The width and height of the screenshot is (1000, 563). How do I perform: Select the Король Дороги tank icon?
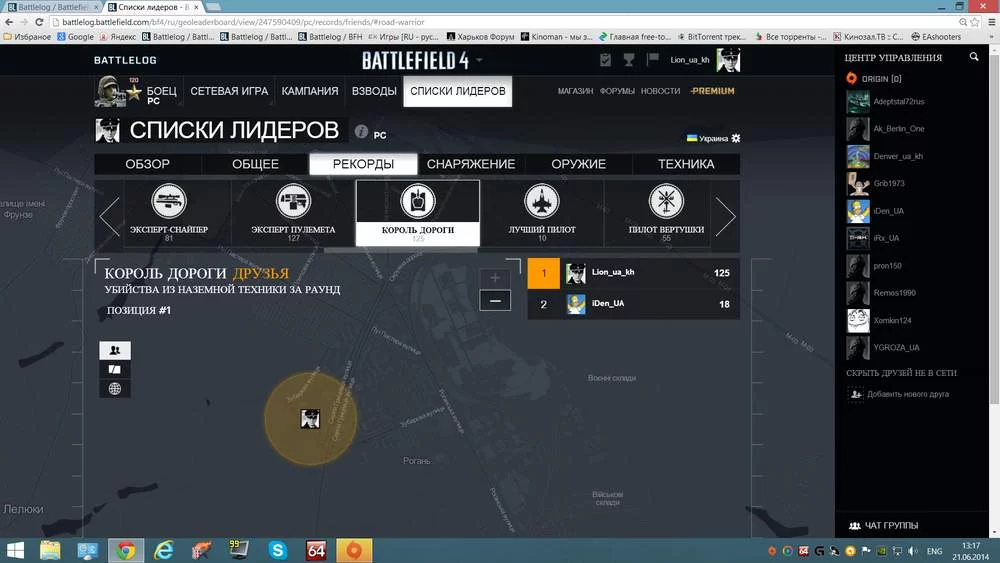click(x=418, y=201)
